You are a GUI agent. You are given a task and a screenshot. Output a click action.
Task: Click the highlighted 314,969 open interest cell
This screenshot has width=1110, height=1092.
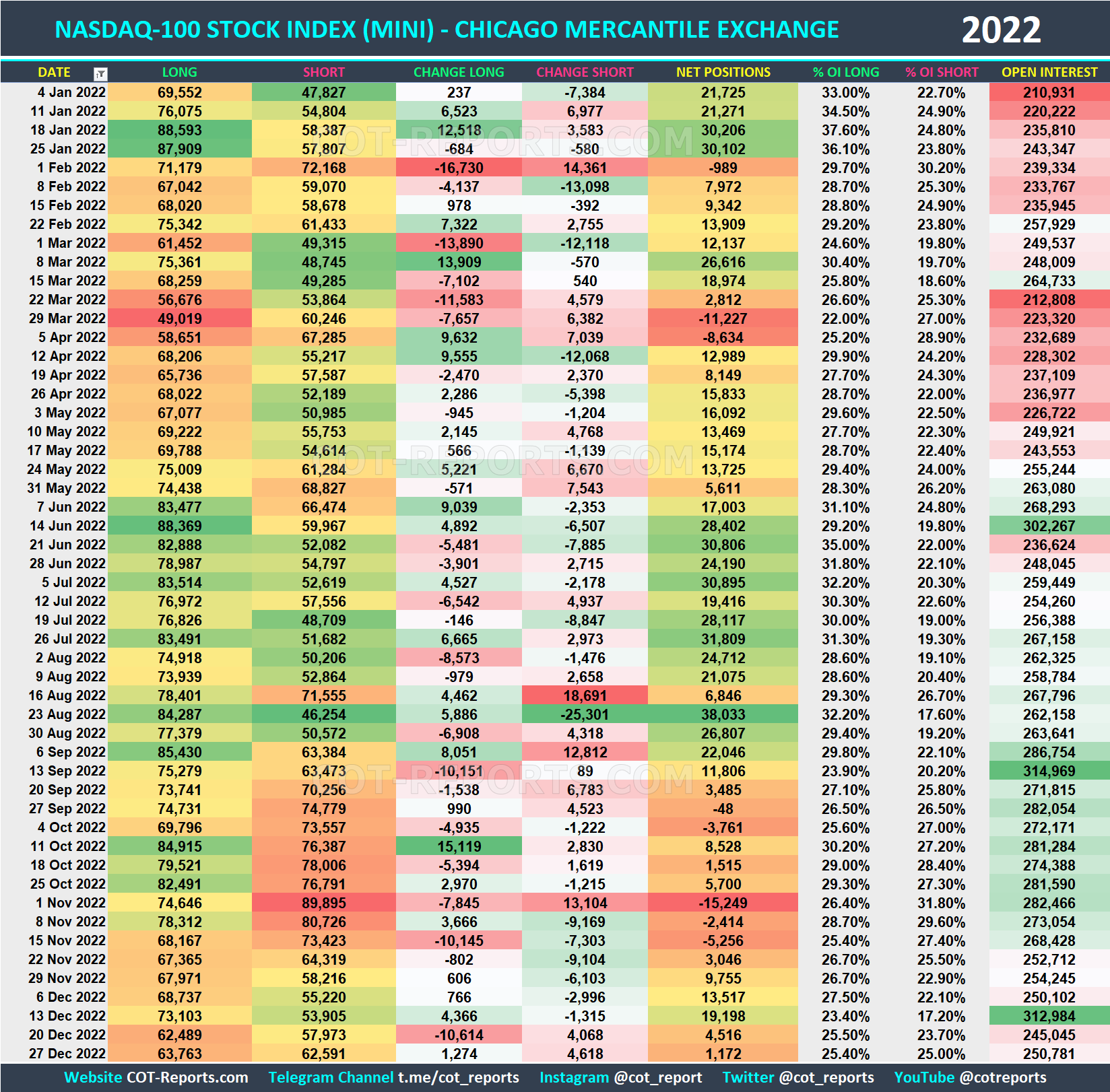[x=1049, y=771]
